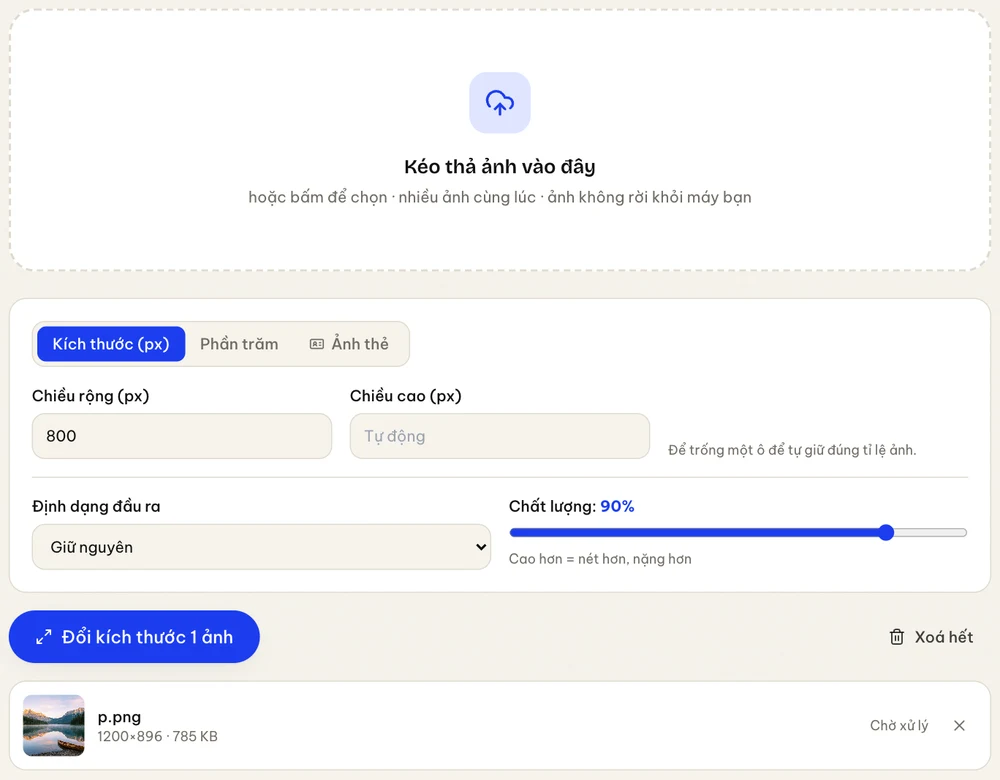
Task: Open the p.png landscape thumbnail
Action: coord(54,725)
